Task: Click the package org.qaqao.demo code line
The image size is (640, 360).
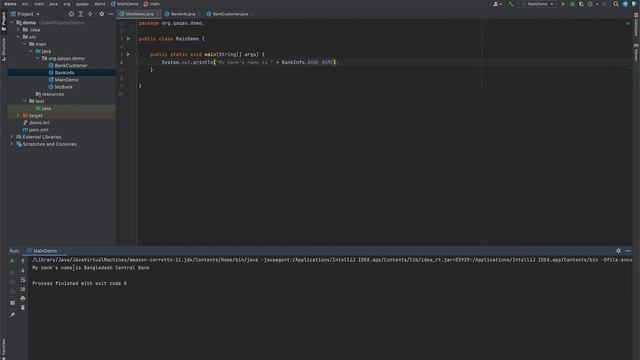Action: tap(171, 23)
